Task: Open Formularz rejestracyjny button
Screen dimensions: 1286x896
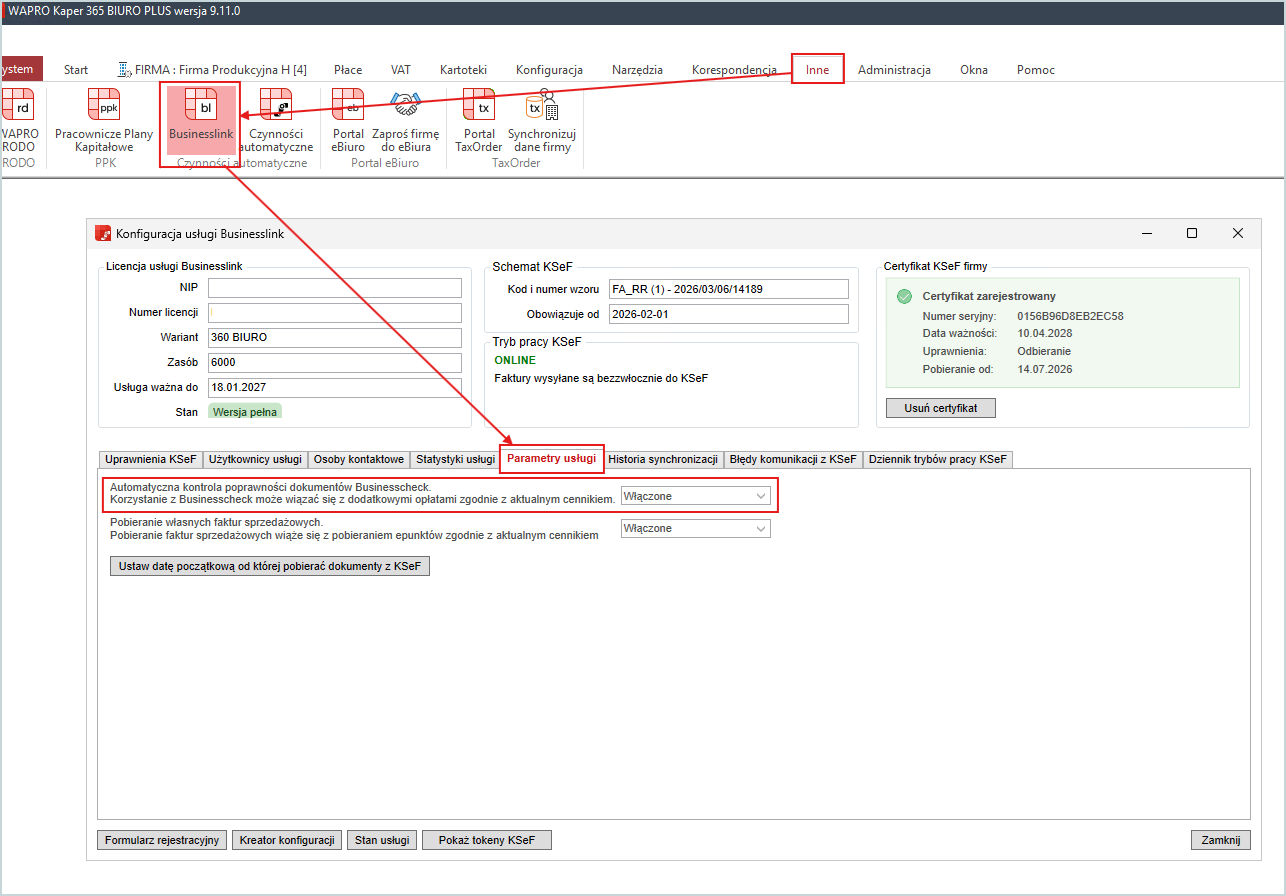Action: (x=162, y=840)
